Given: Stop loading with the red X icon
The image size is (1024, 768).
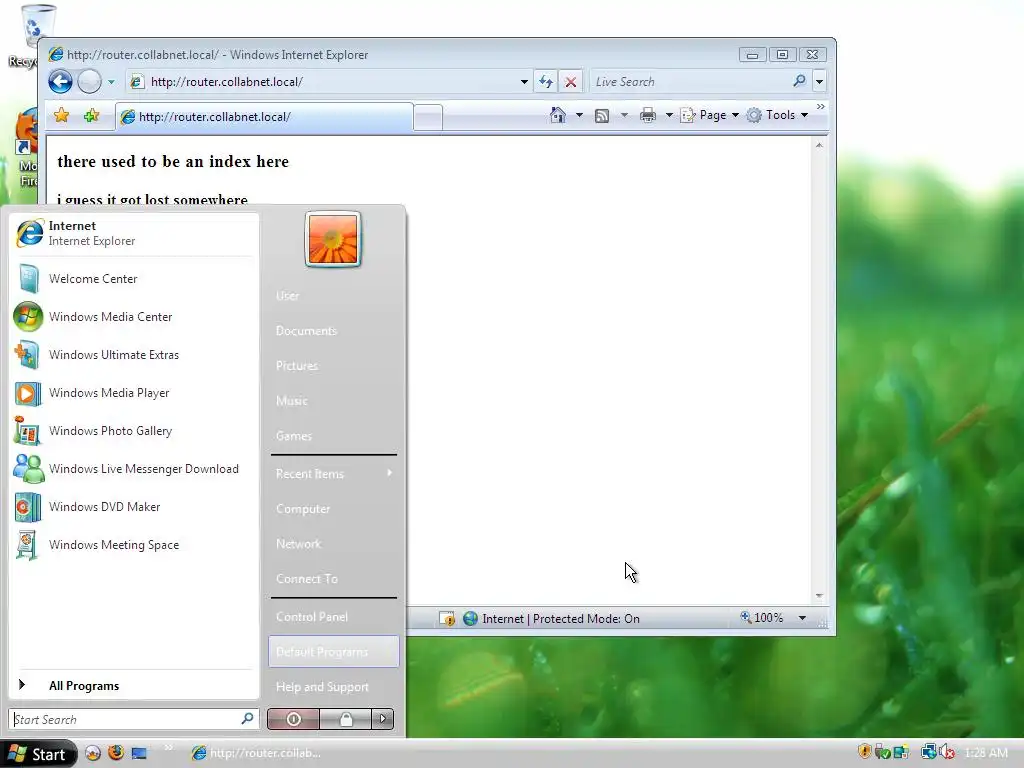Looking at the screenshot, I should [570, 82].
